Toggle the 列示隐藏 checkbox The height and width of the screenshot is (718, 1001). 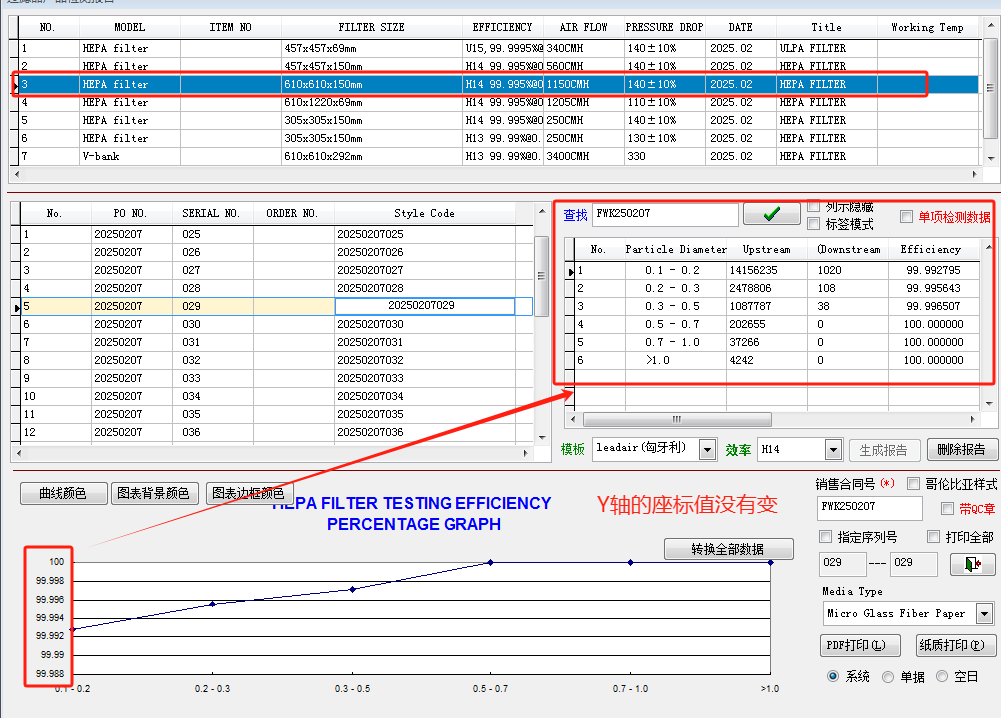(x=813, y=206)
